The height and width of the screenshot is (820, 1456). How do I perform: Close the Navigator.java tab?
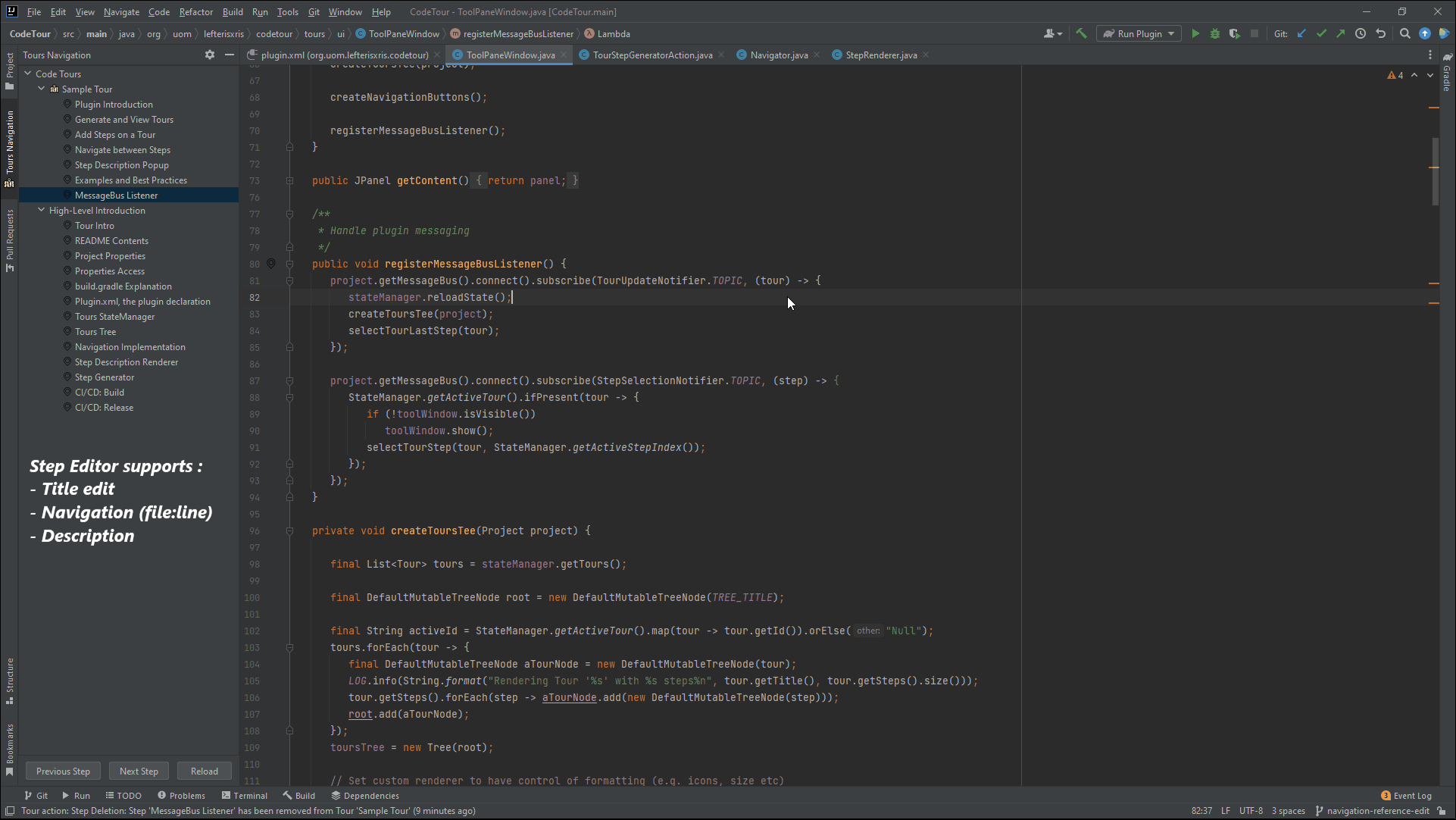coord(817,55)
